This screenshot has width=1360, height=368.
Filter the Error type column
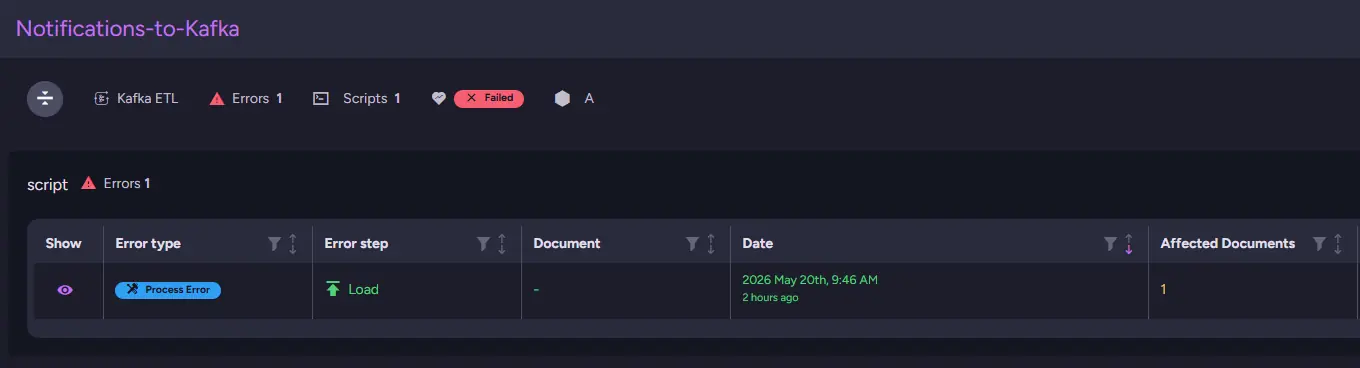[x=275, y=243]
